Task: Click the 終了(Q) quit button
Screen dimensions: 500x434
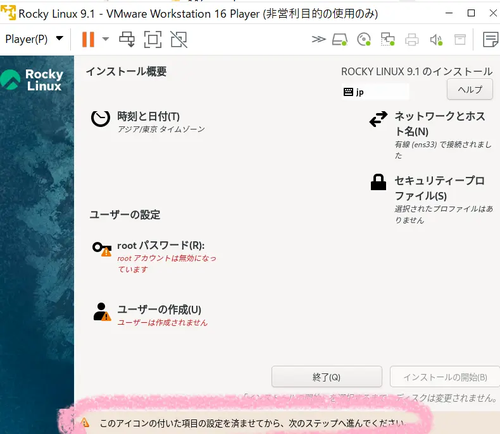Action: point(327,377)
